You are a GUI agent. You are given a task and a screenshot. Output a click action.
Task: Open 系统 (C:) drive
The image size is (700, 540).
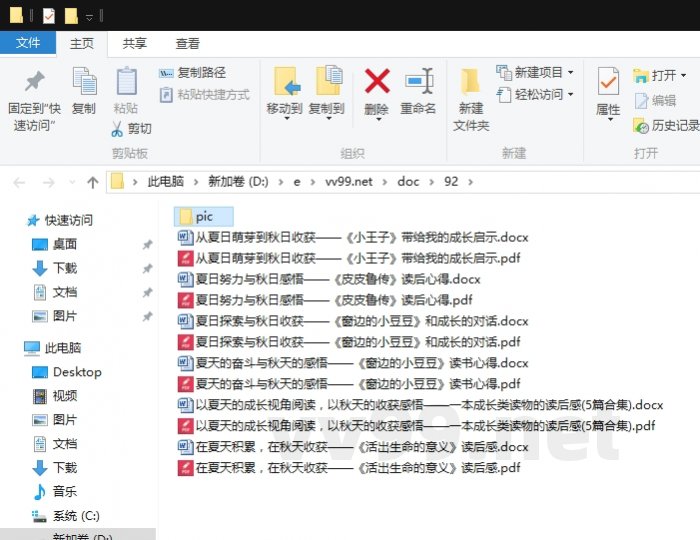pyautogui.click(x=66, y=516)
